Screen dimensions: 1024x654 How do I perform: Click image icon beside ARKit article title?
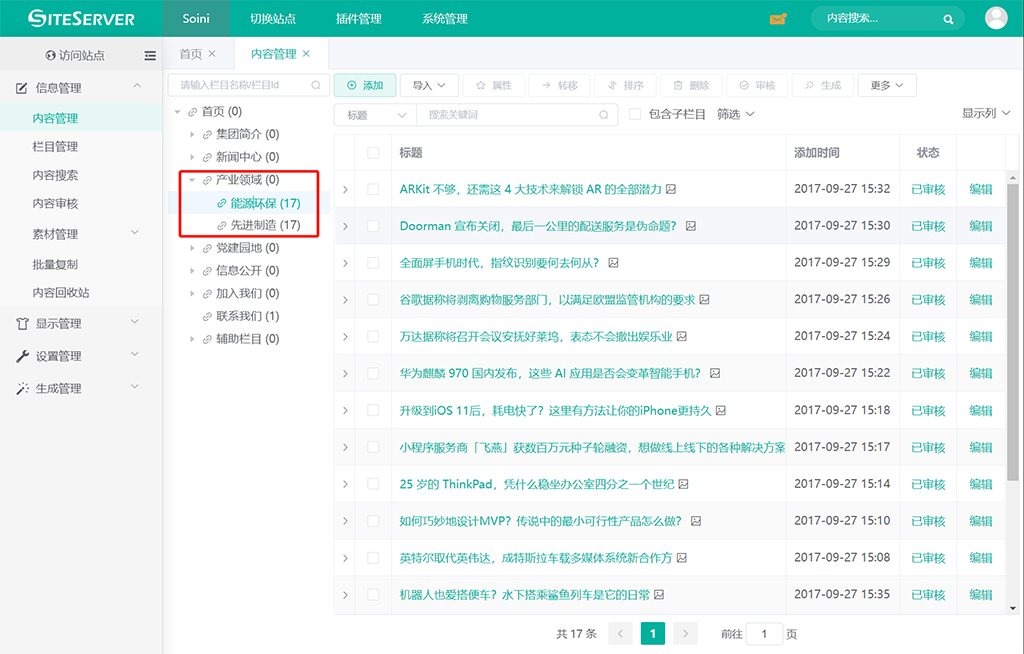tap(671, 189)
